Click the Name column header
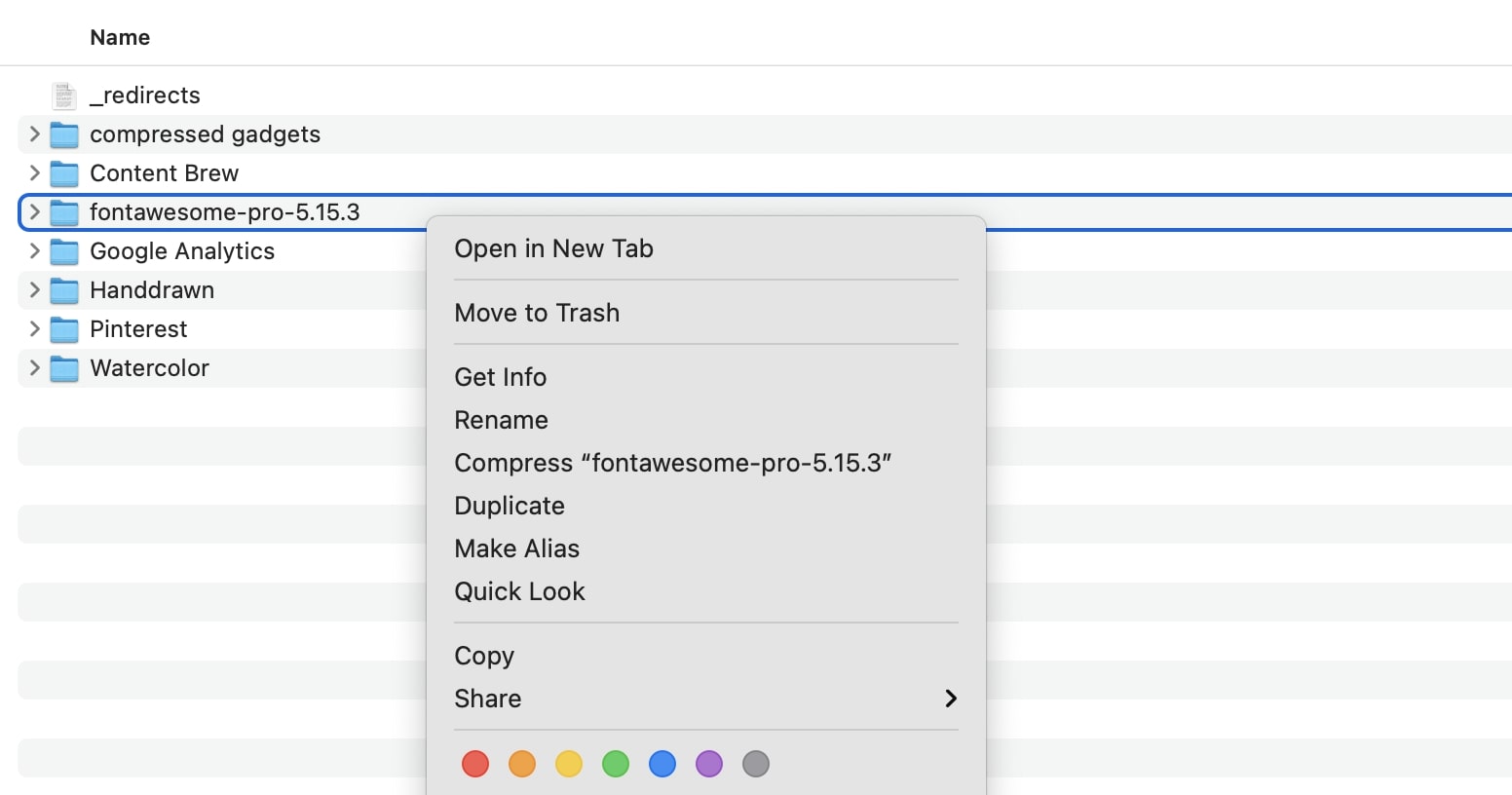 click(x=120, y=37)
